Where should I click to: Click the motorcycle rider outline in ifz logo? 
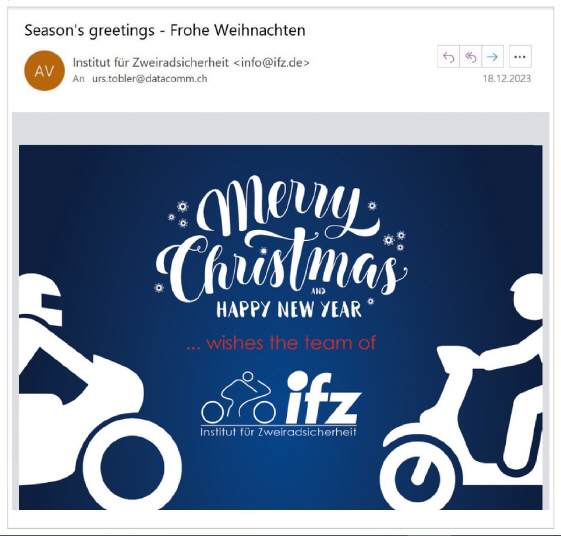239,397
